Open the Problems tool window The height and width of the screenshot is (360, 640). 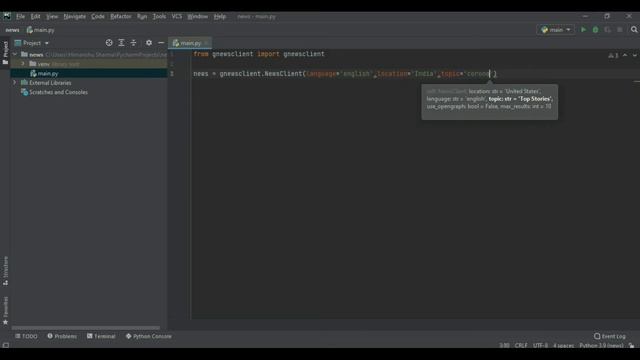pos(62,336)
